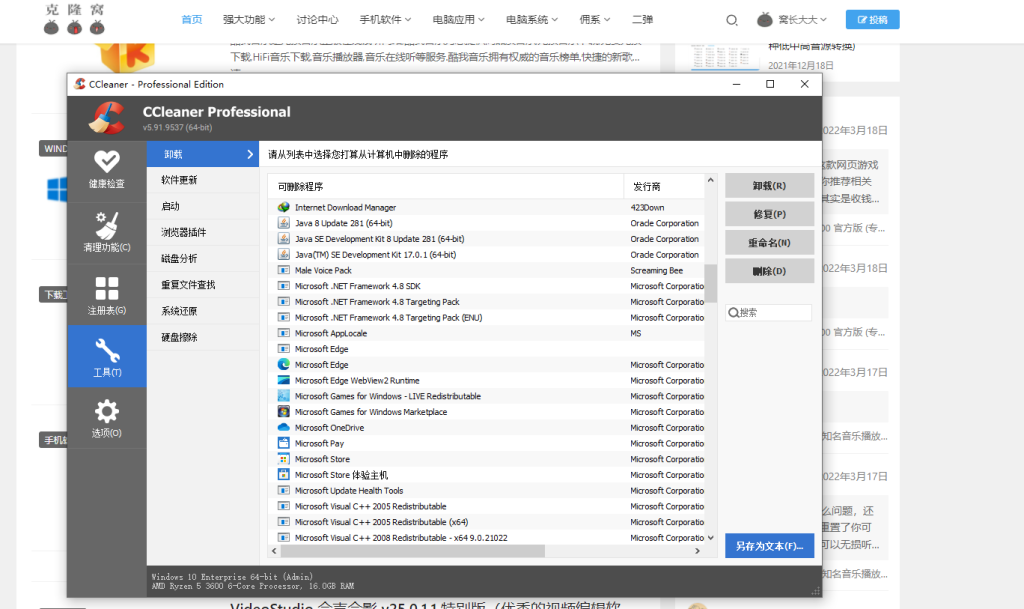
Task: Click horizontal scrollbar right arrow
Action: click(697, 551)
